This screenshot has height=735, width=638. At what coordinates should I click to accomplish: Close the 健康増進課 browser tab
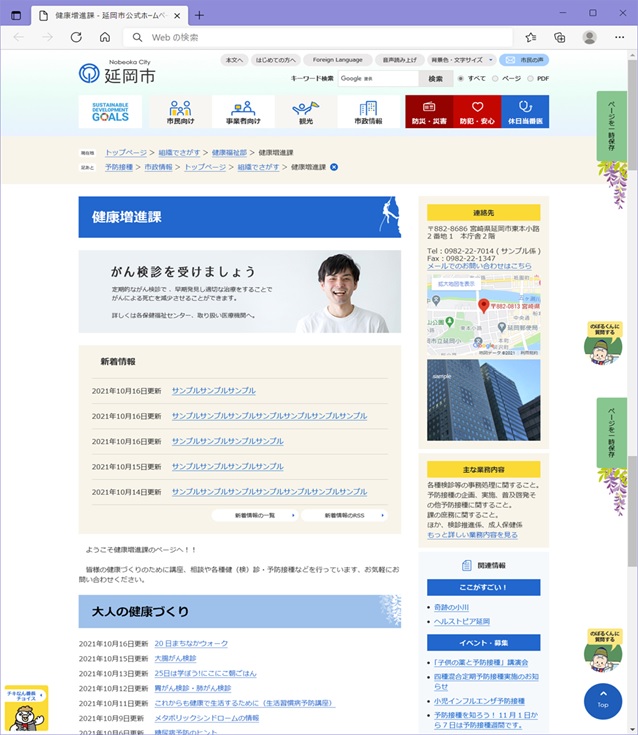(x=177, y=15)
